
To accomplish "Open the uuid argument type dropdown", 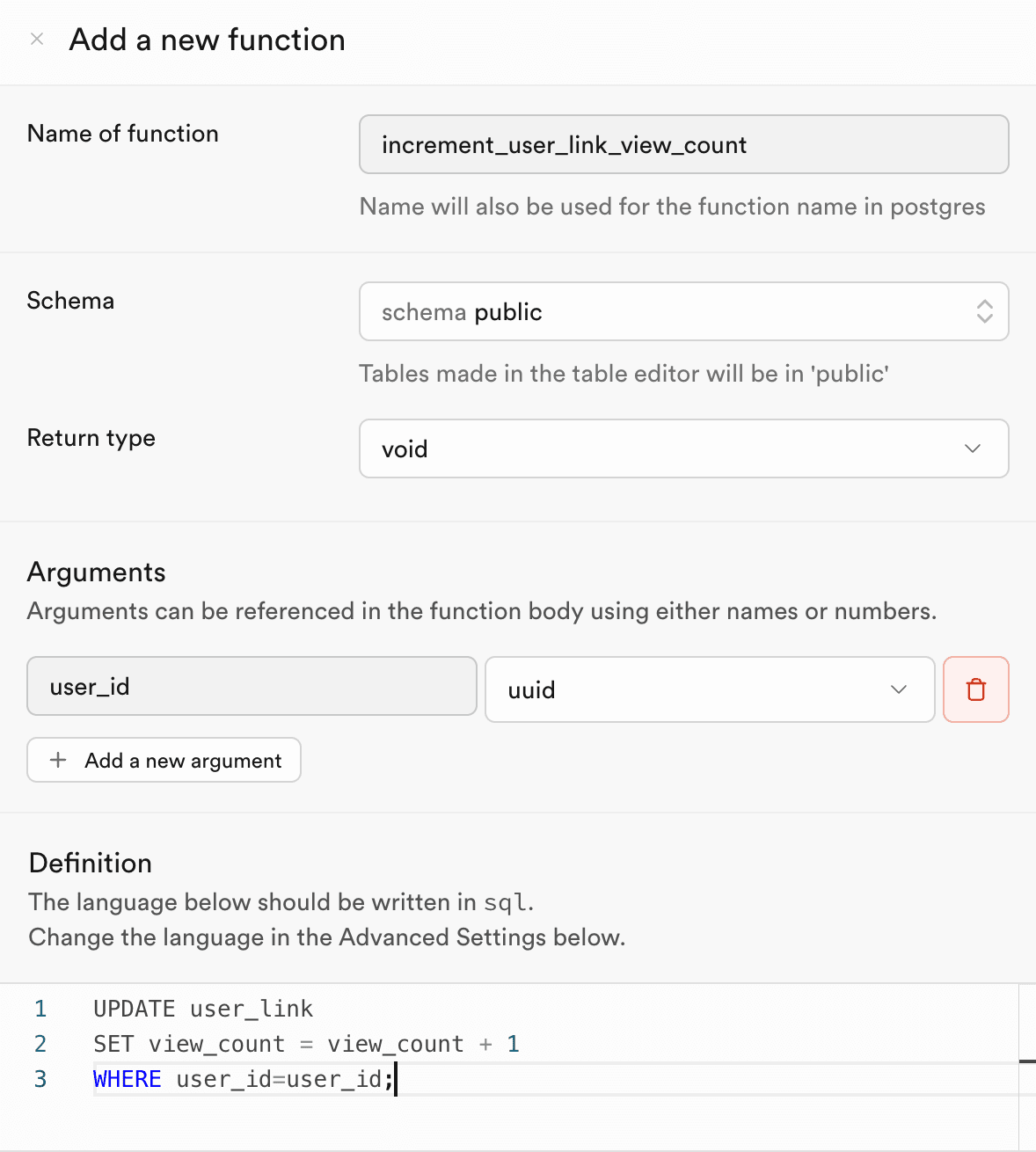I will (710, 689).
